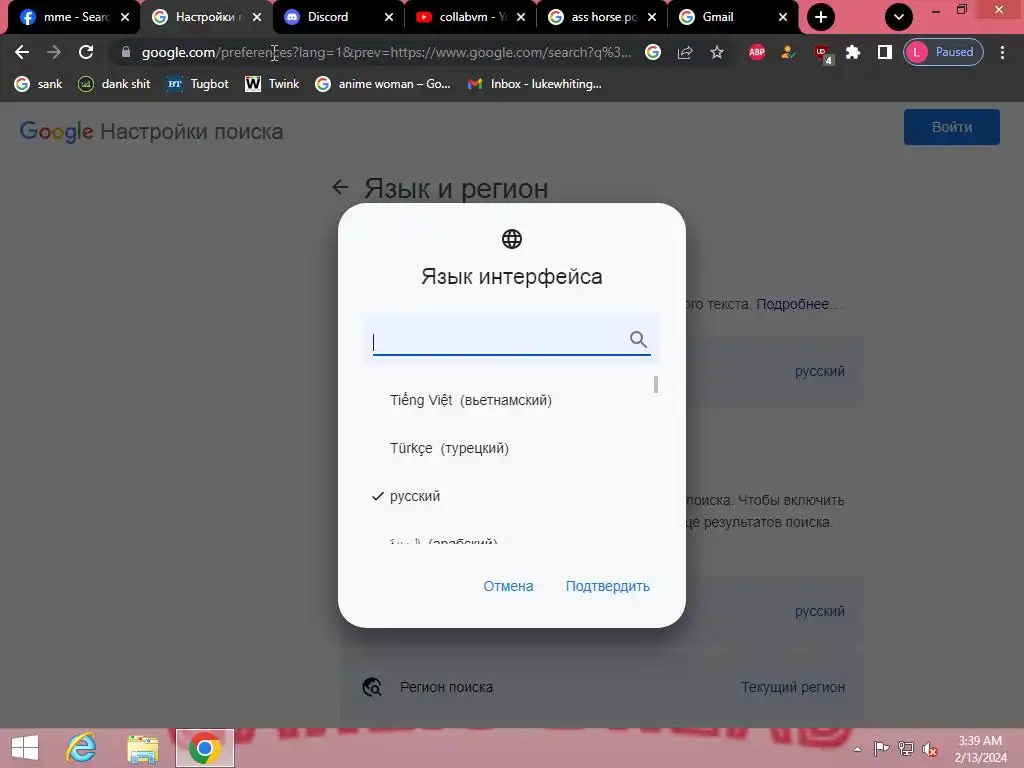Open the Extensions puzzle piece menu

click(x=853, y=52)
